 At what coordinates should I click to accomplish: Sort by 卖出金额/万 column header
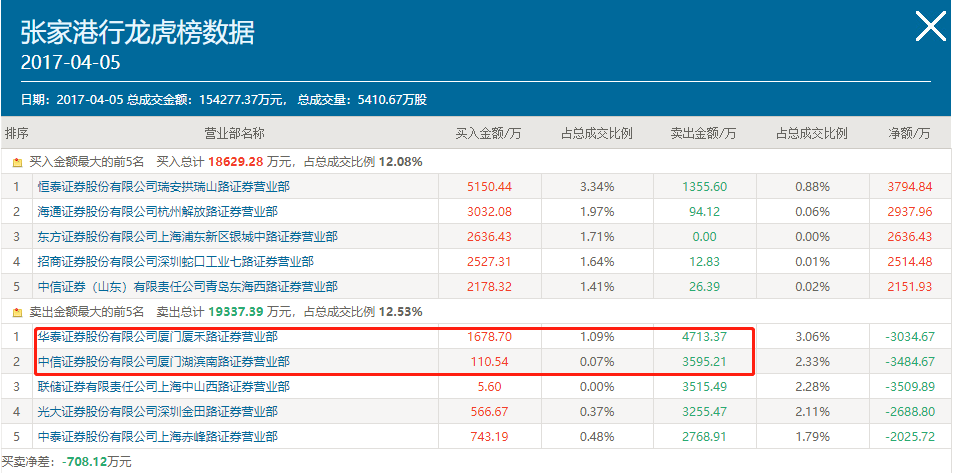[703, 134]
